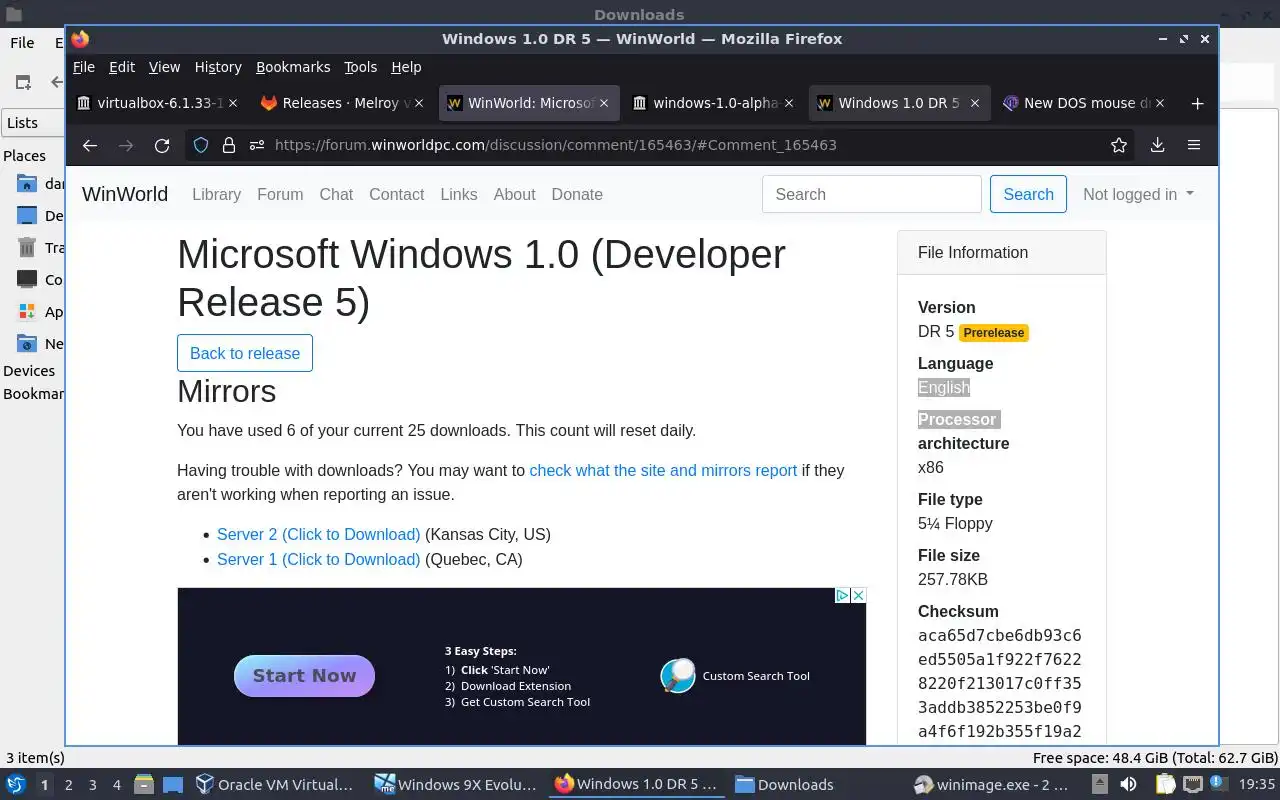Open the Firefox hamburger application menu
Image resolution: width=1280 pixels, height=800 pixels.
pyautogui.click(x=1194, y=145)
